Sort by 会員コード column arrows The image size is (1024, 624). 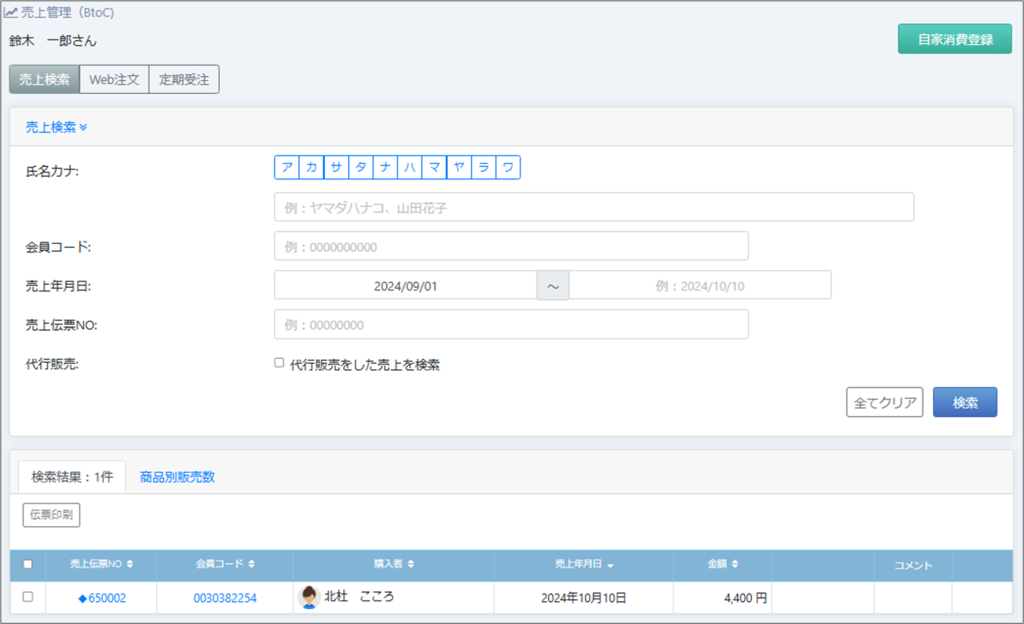coord(251,565)
